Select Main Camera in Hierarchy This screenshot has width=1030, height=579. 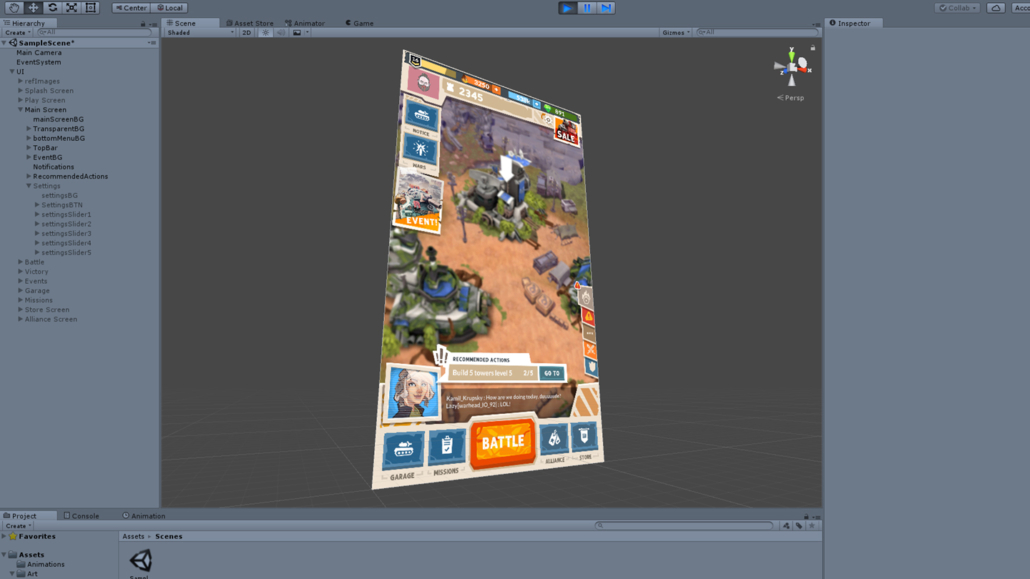point(39,53)
